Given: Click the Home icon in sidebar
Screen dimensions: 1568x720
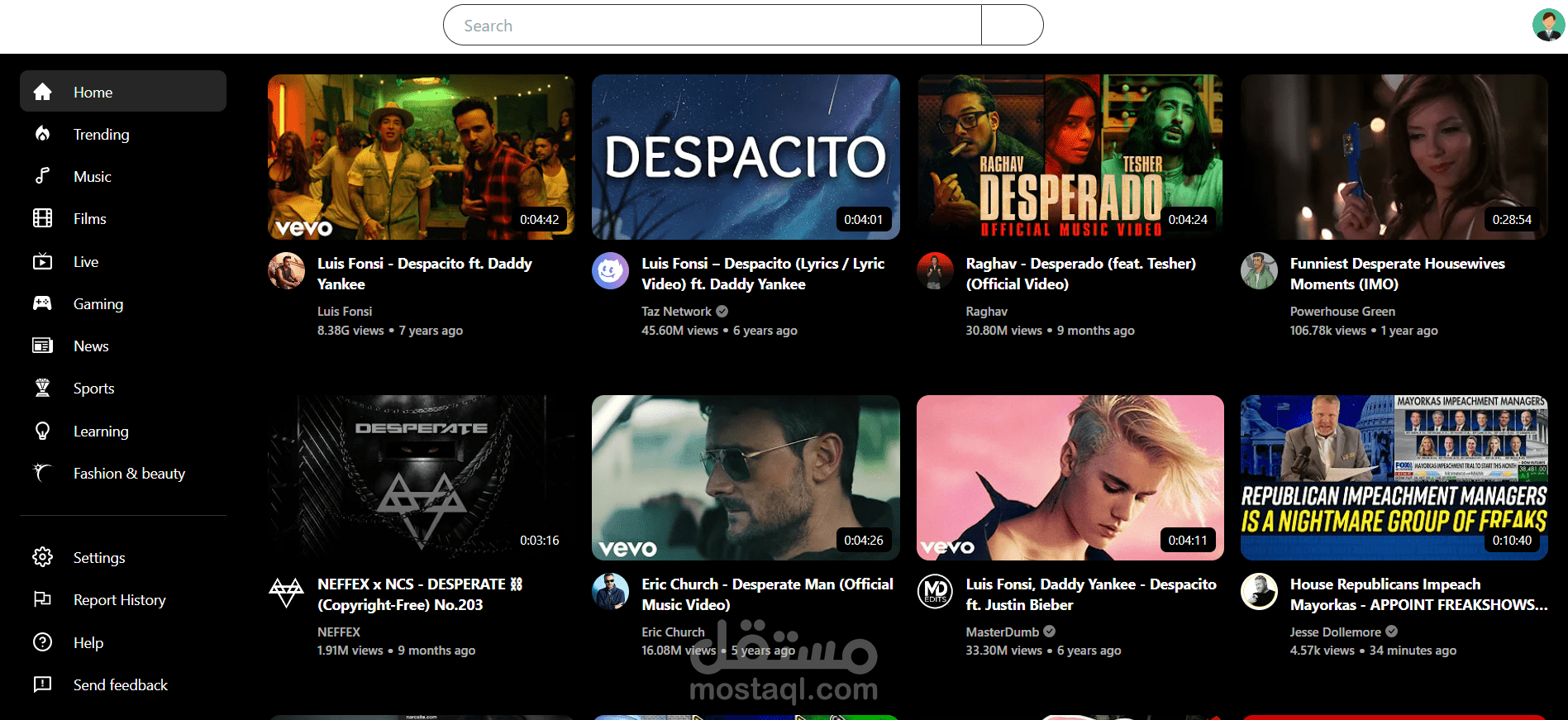Looking at the screenshot, I should click(42, 92).
